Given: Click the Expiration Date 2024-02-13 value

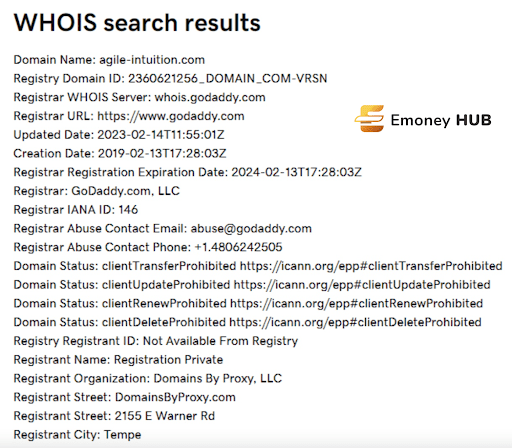Looking at the screenshot, I should click(296, 172).
